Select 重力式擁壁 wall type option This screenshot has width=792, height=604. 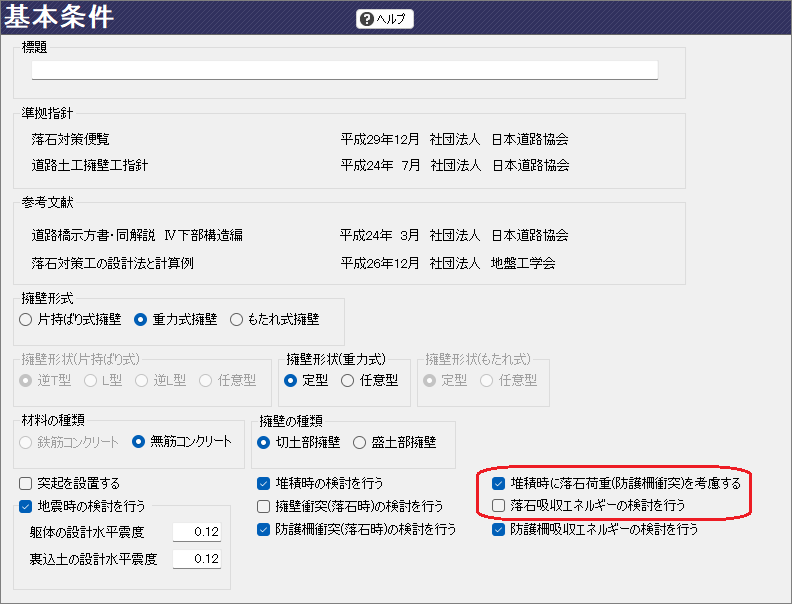point(141,320)
